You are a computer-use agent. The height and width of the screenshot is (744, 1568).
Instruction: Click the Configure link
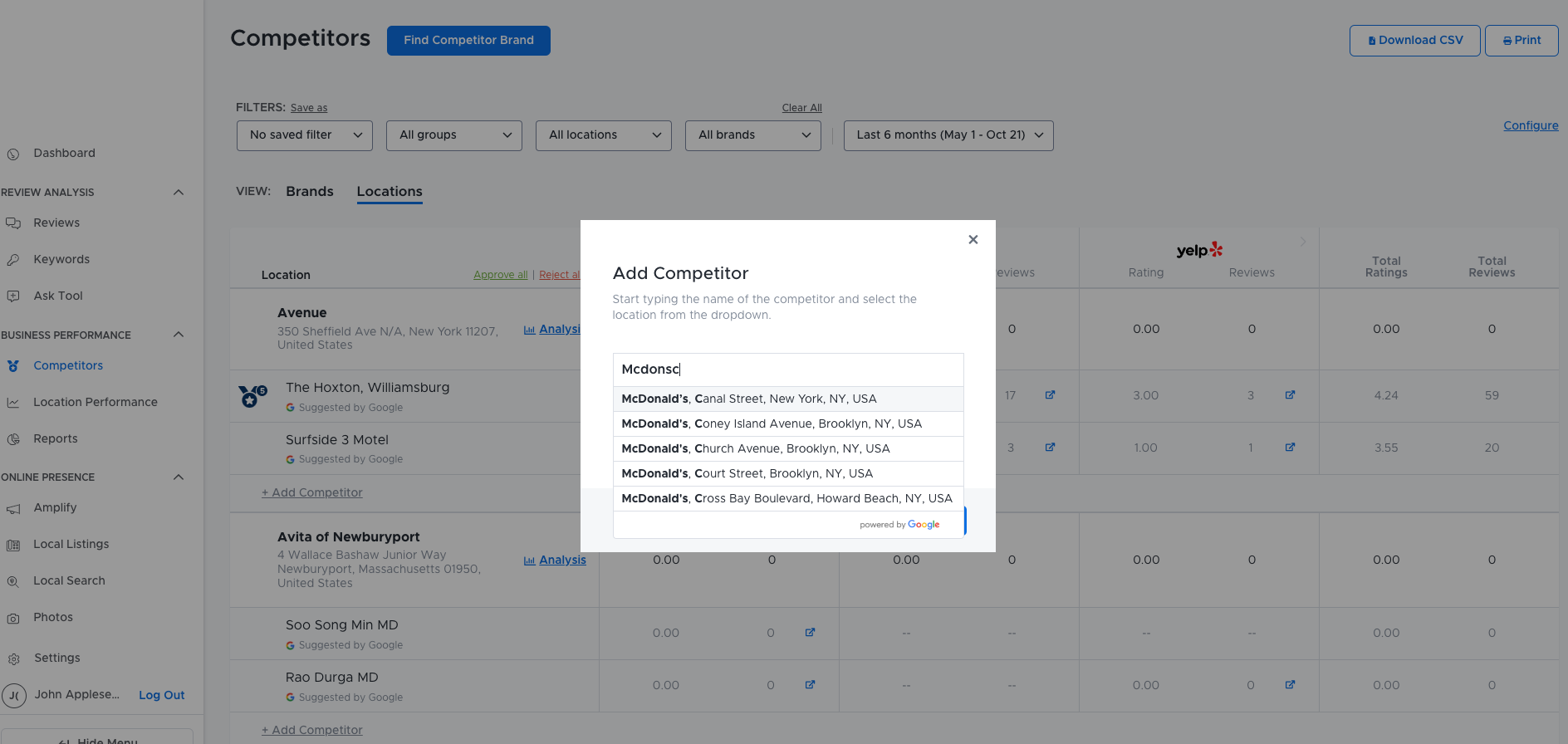pos(1531,126)
